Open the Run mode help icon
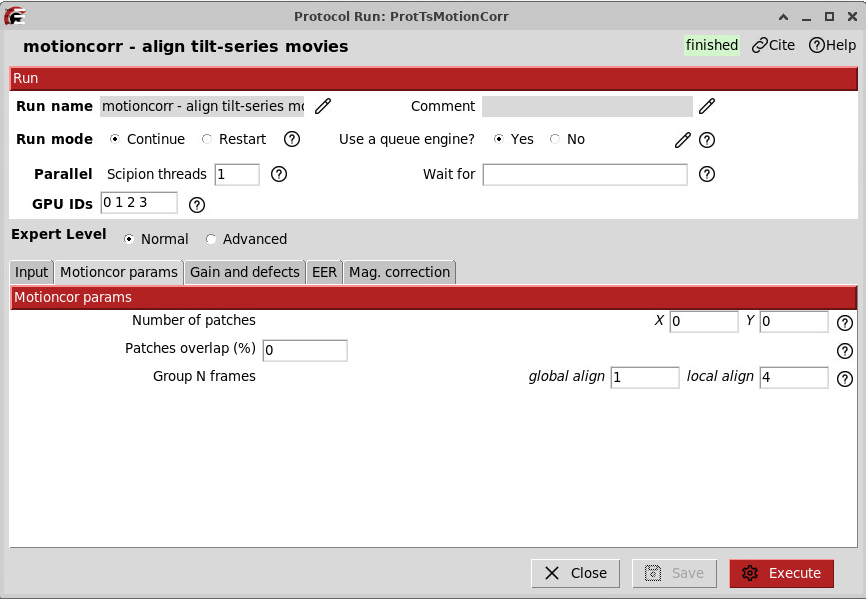This screenshot has width=866, height=599. (292, 139)
